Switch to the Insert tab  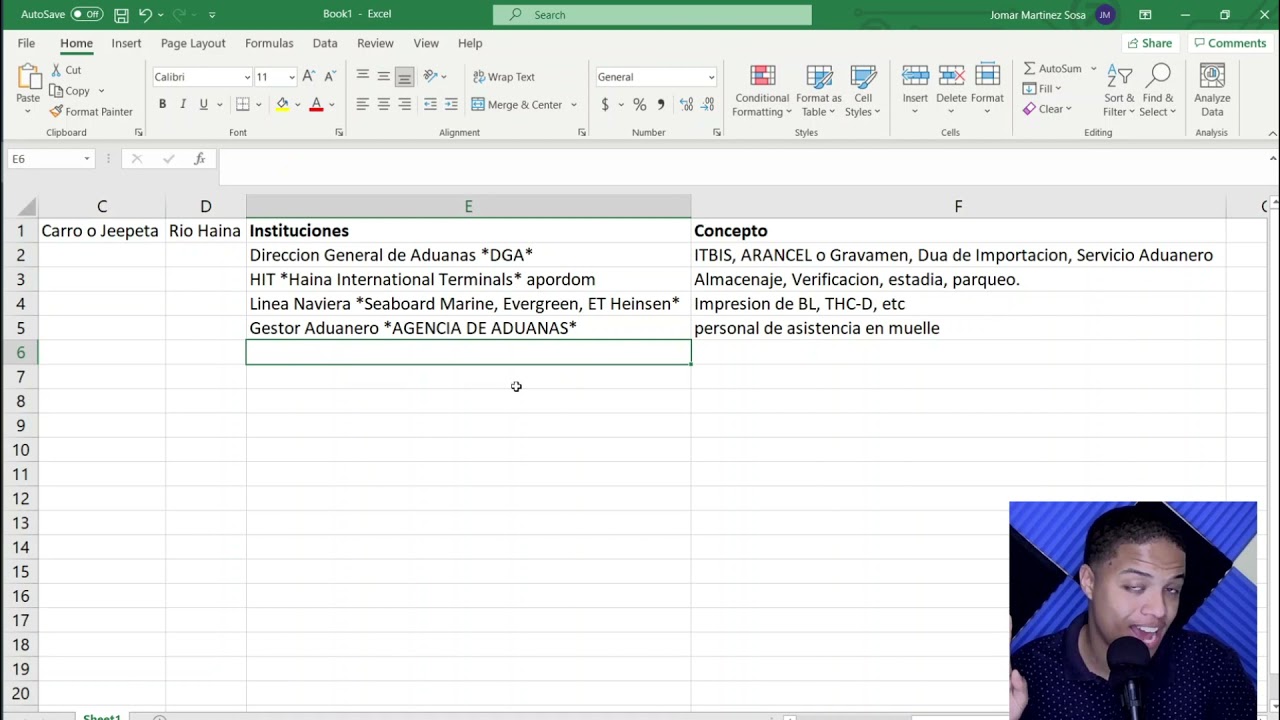pos(126,43)
